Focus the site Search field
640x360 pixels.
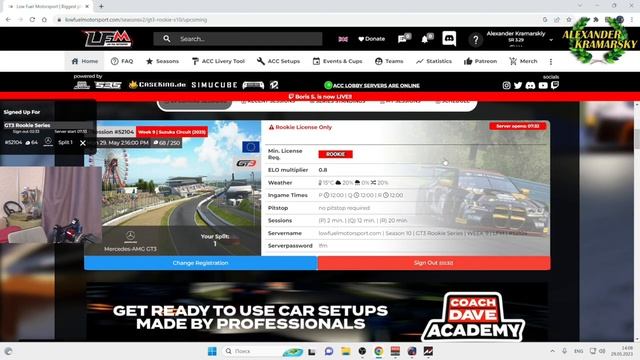[238, 39]
